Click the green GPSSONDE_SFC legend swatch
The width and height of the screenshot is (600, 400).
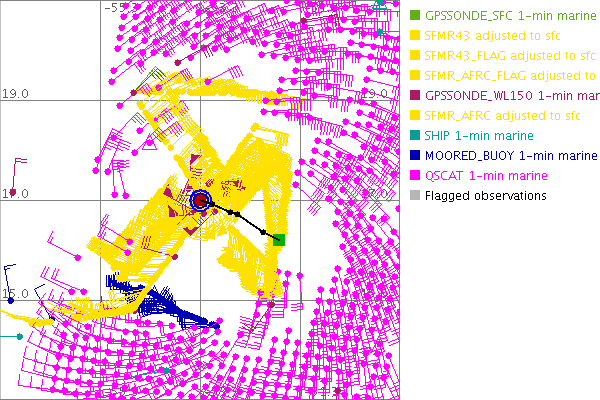tap(415, 16)
